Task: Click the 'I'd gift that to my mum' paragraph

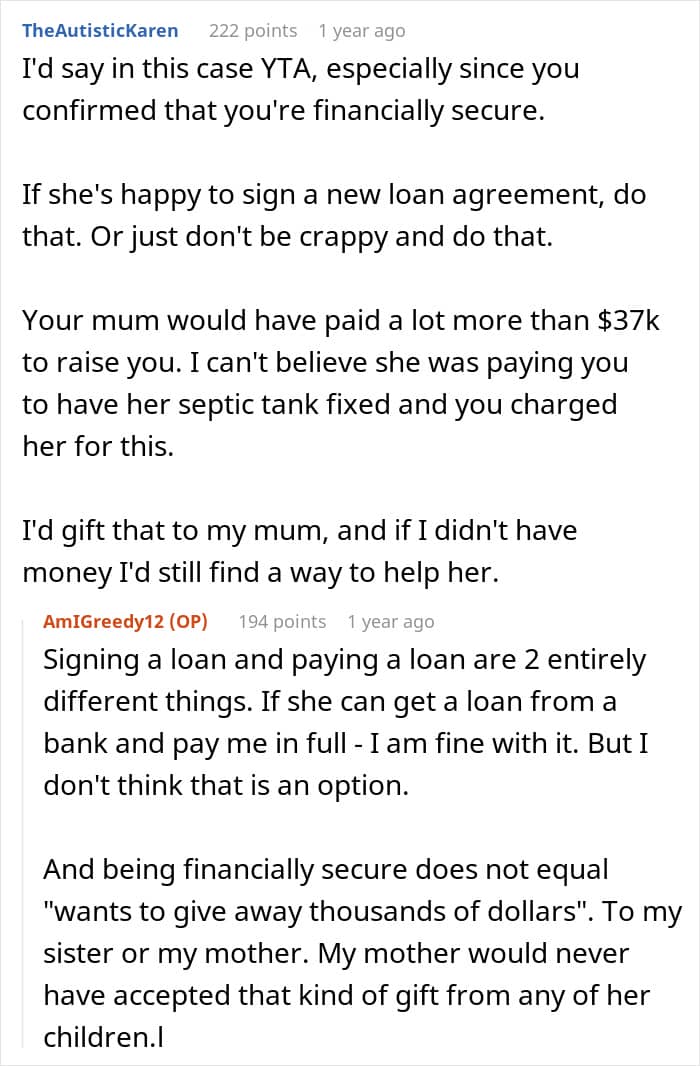Action: (300, 529)
